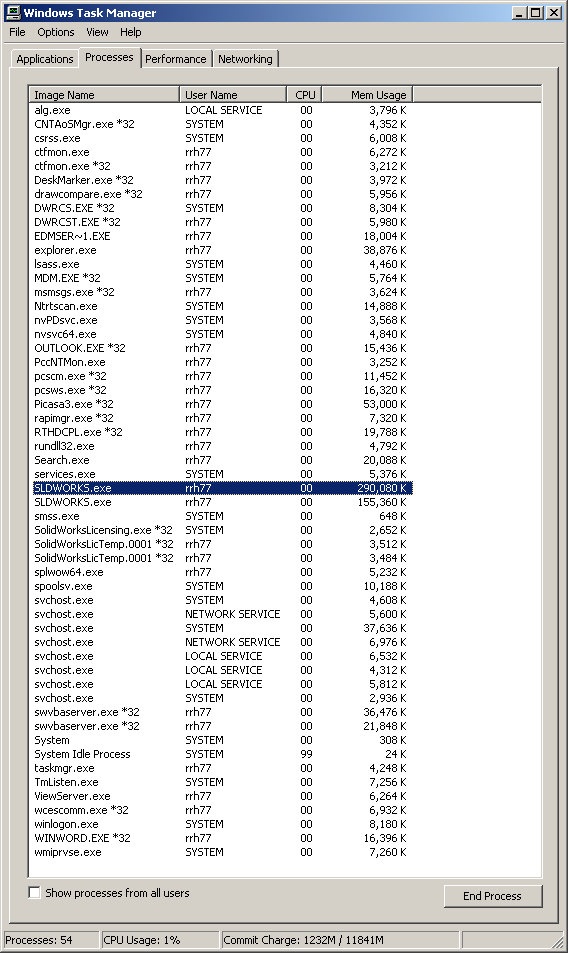Screen dimensions: 568x953
Task: Select the msmsgs.exe *32 process
Action: [x=223, y=292]
